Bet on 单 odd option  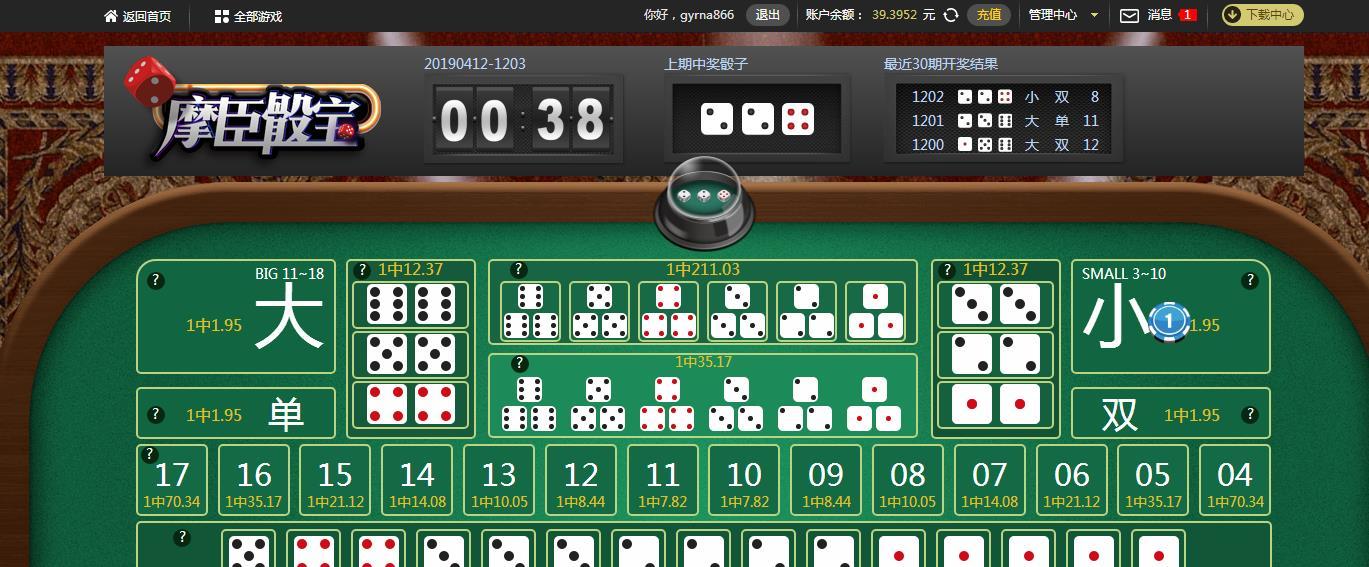[236, 413]
